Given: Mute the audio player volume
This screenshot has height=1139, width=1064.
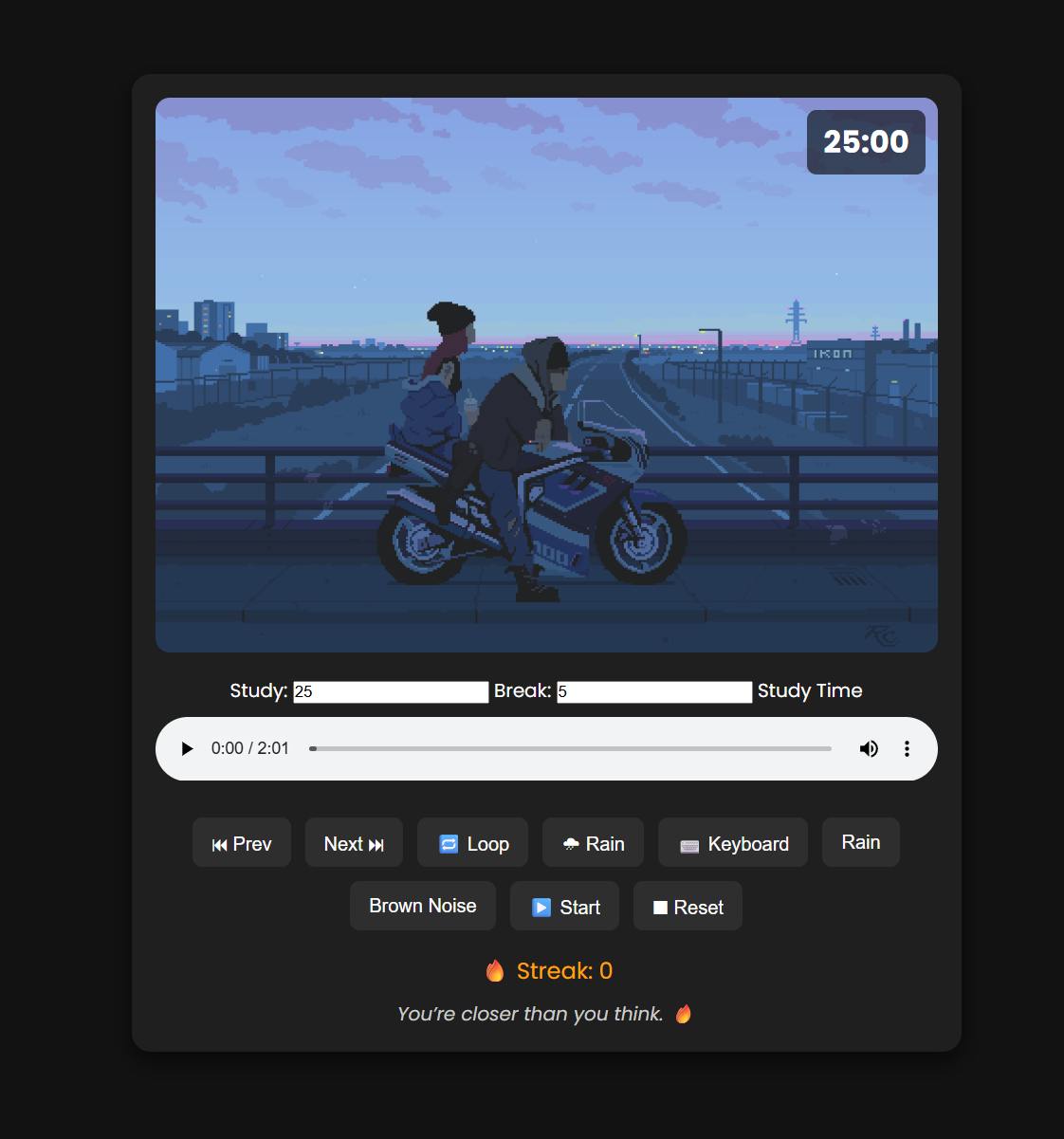Looking at the screenshot, I should (869, 749).
